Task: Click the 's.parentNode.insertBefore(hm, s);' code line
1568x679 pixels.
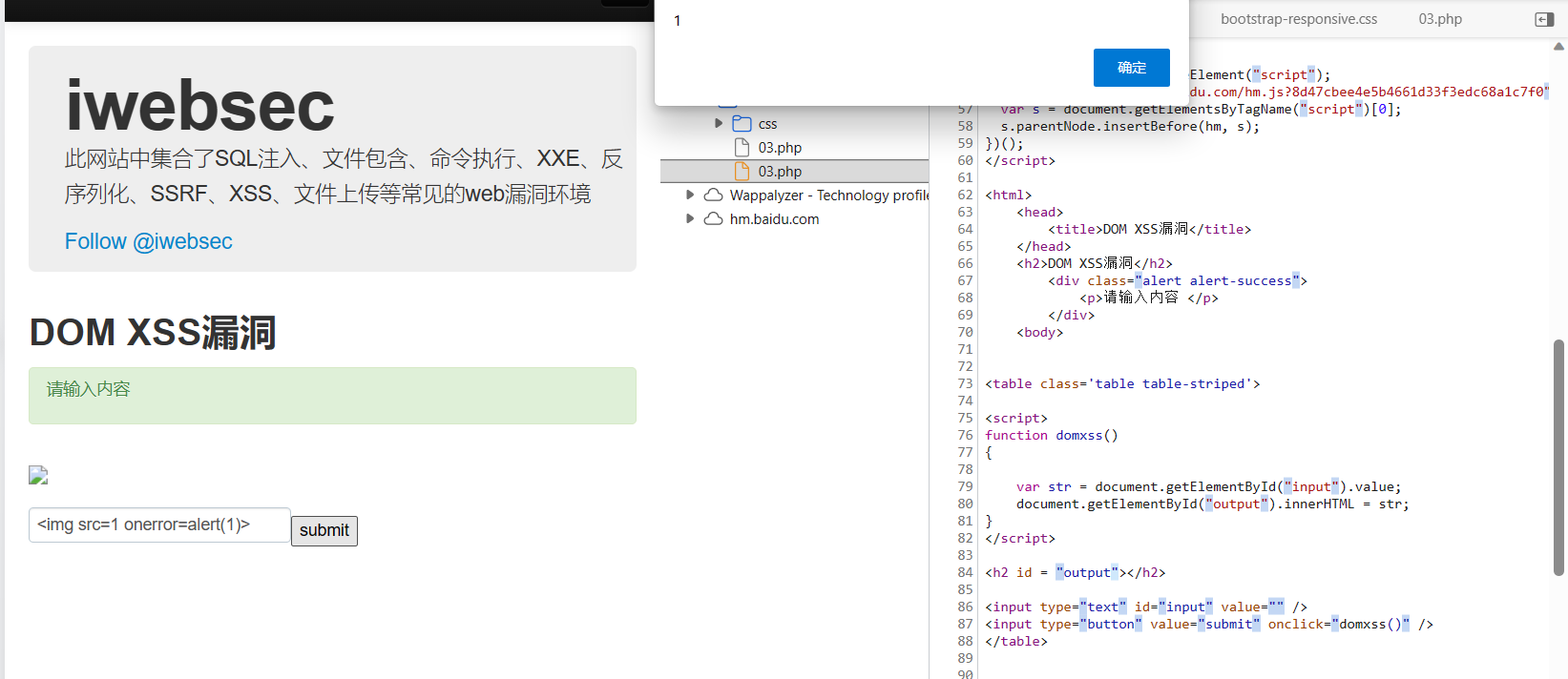Action: (1130, 126)
